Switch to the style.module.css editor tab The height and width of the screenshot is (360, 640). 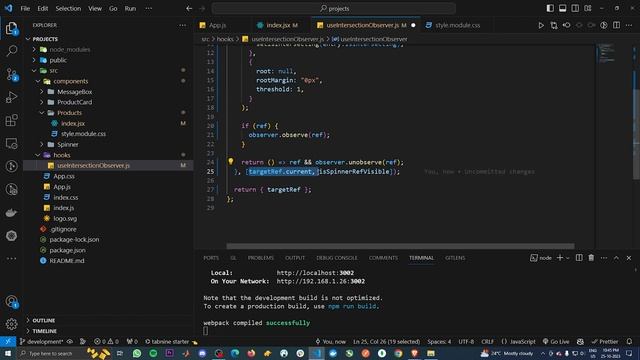point(457,25)
